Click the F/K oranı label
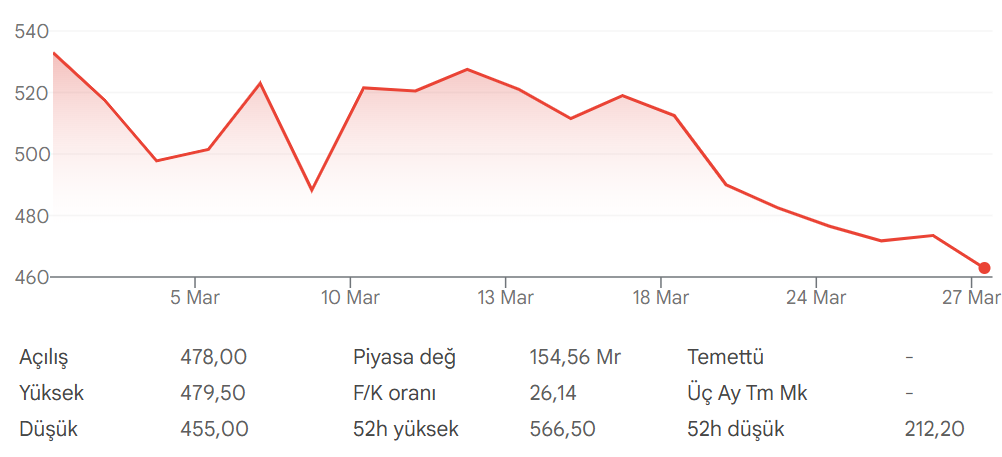The height and width of the screenshot is (457, 1002). tap(395, 393)
